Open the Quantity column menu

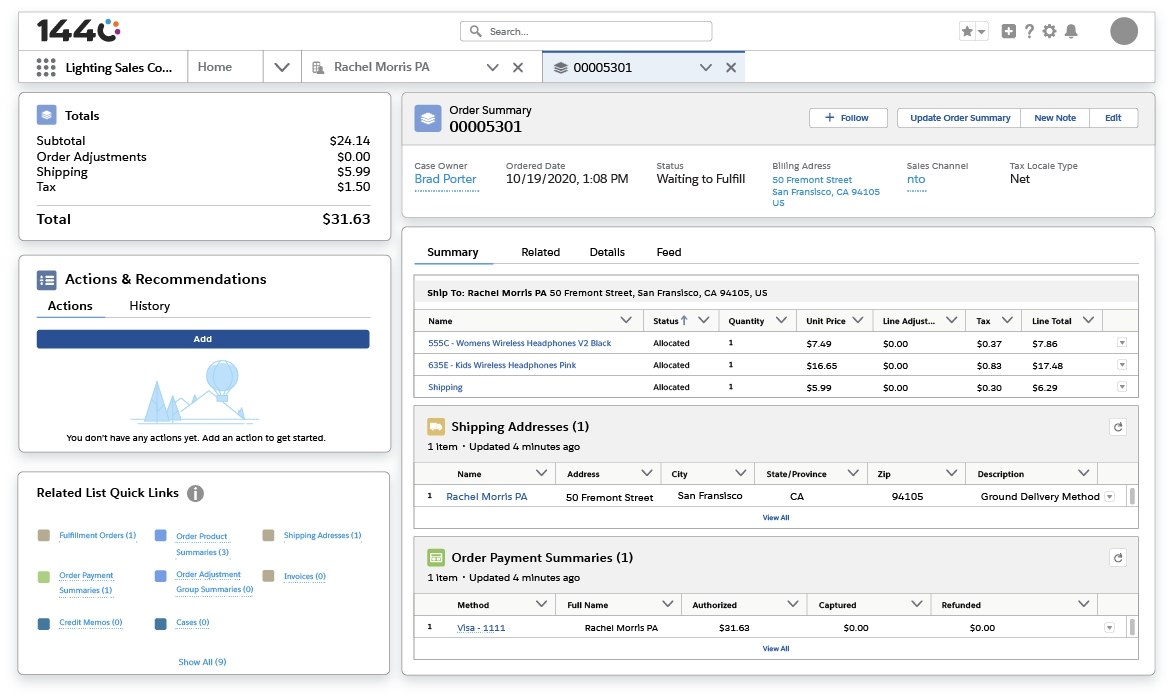781,320
